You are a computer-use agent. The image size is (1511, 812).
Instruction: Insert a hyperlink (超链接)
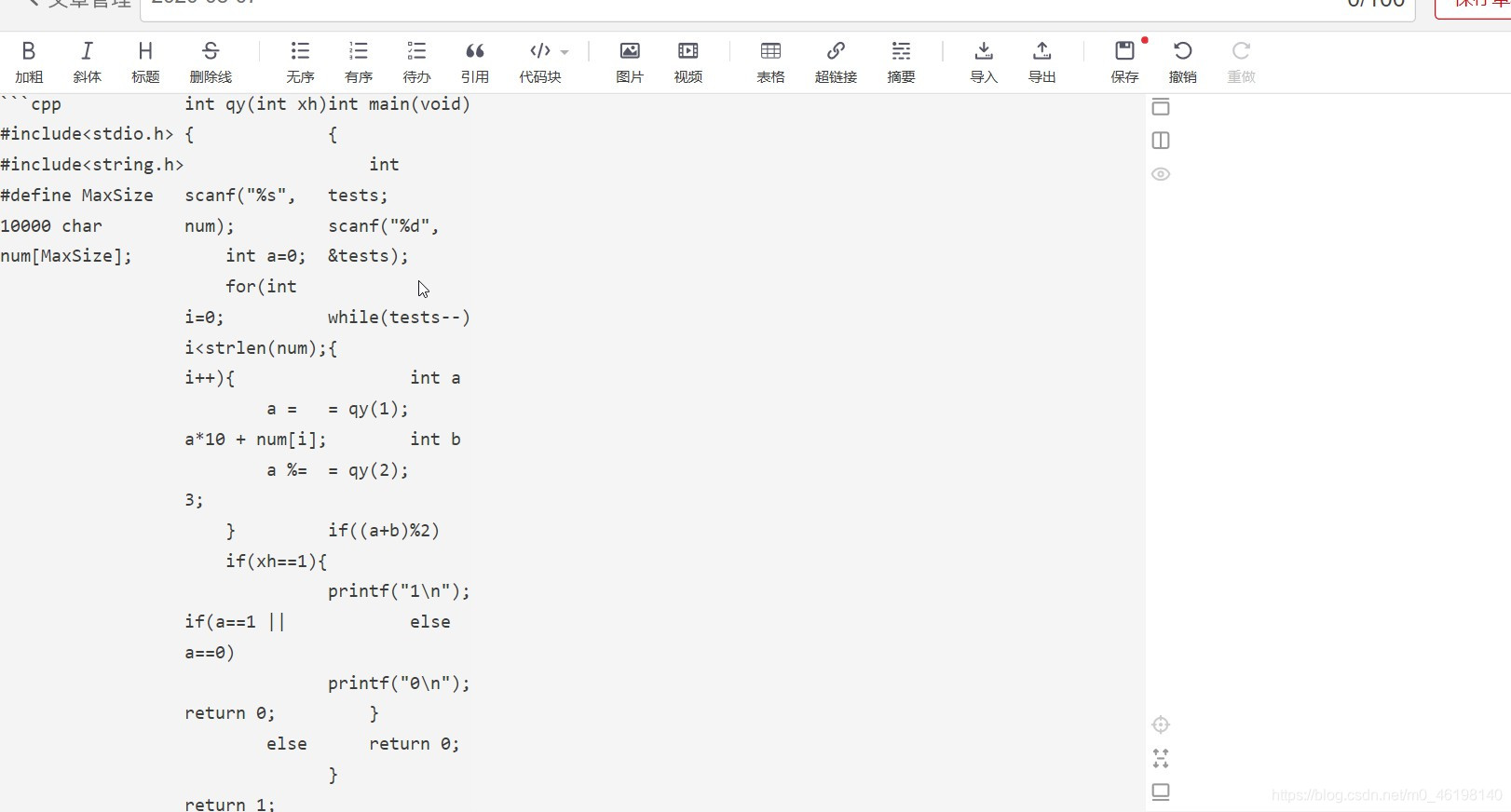coord(836,61)
